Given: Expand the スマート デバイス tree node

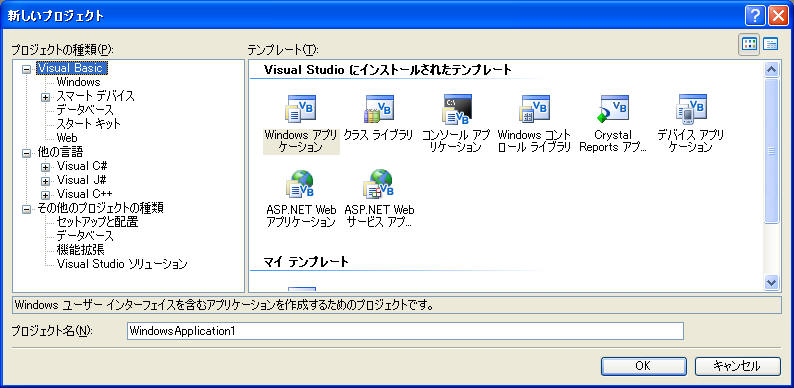Looking at the screenshot, I should [x=46, y=96].
